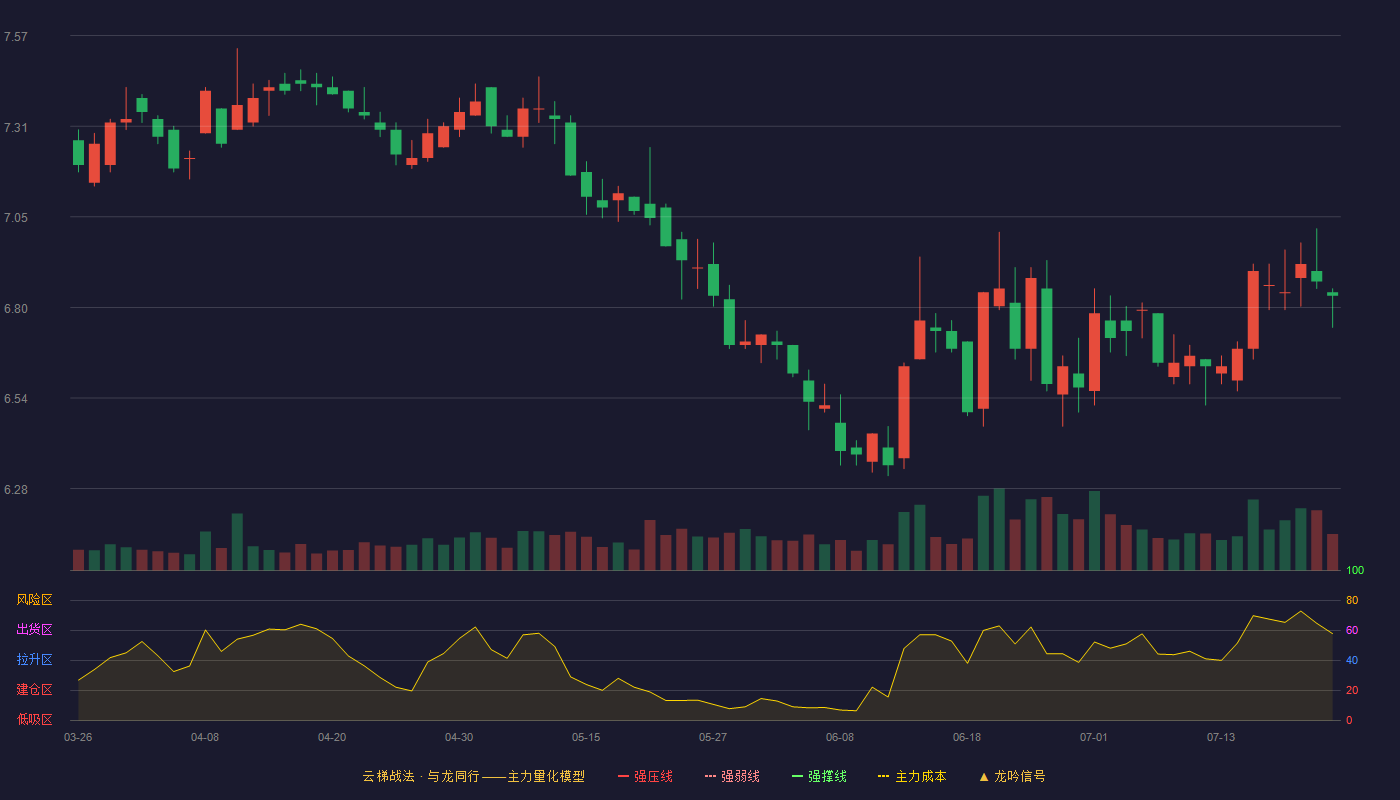Toggle the 主力成本 legend series
This screenshot has height=800, width=1400.
(x=912, y=776)
